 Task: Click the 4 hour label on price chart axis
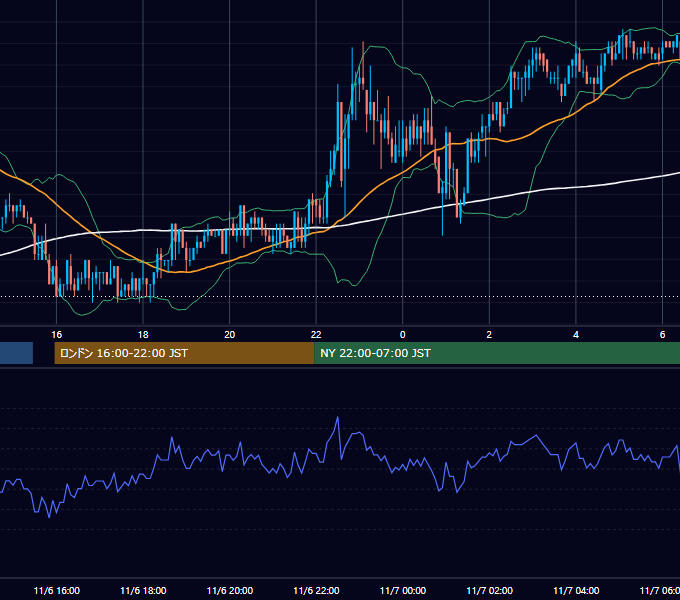(575, 335)
